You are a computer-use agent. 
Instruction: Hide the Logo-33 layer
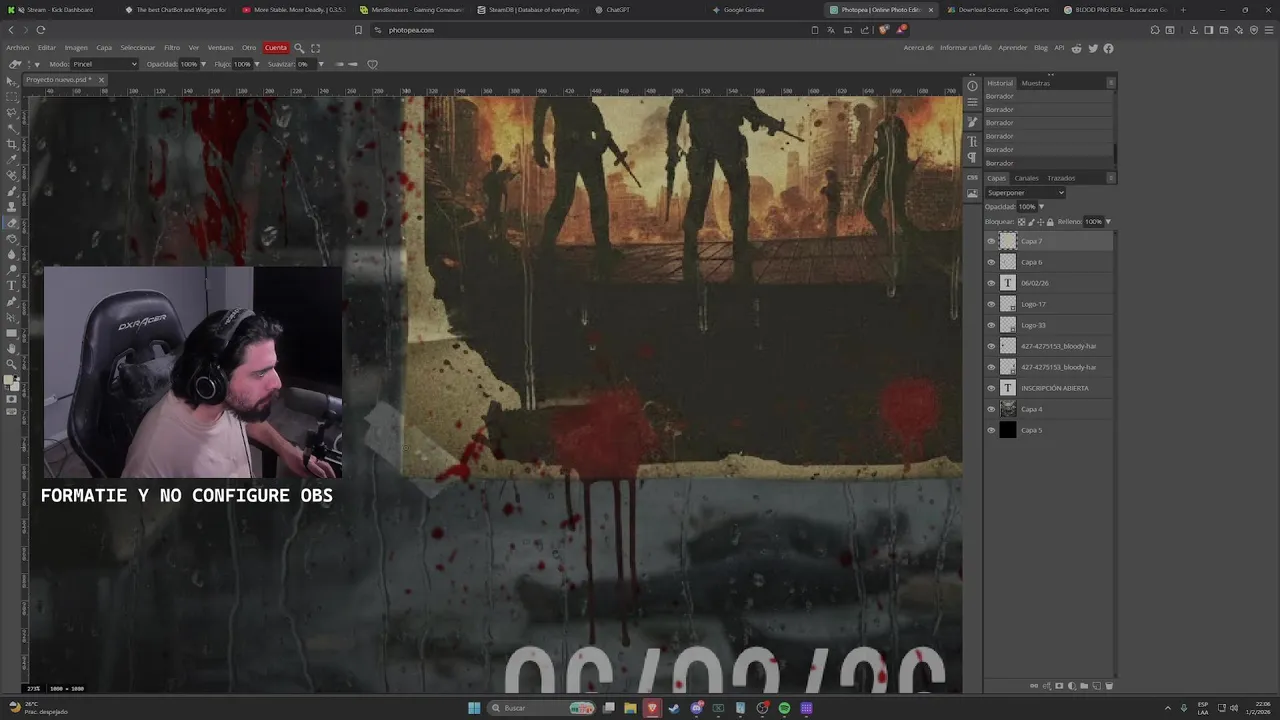pyautogui.click(x=991, y=325)
